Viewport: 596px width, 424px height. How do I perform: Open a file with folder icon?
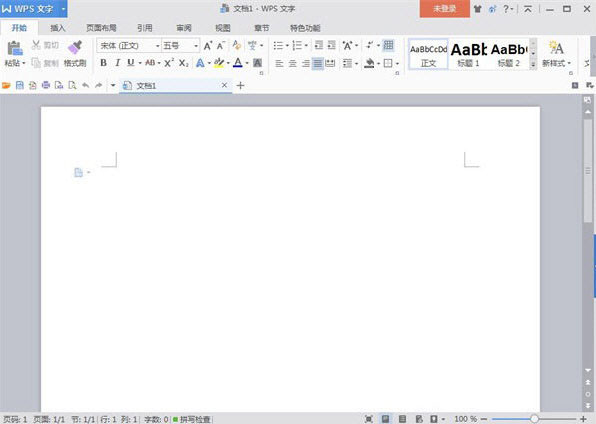6,85
